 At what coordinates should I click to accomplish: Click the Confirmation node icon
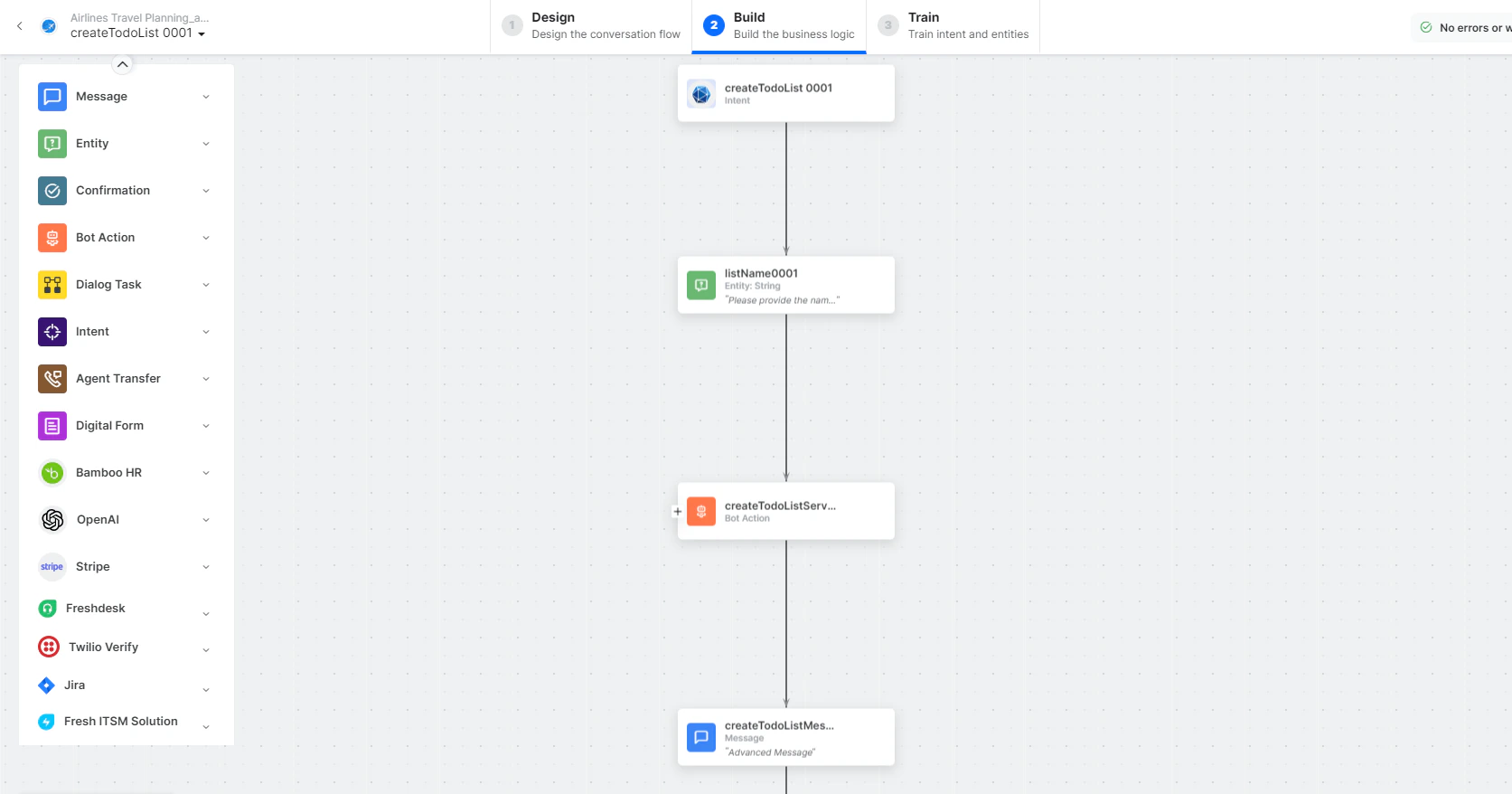click(52, 190)
